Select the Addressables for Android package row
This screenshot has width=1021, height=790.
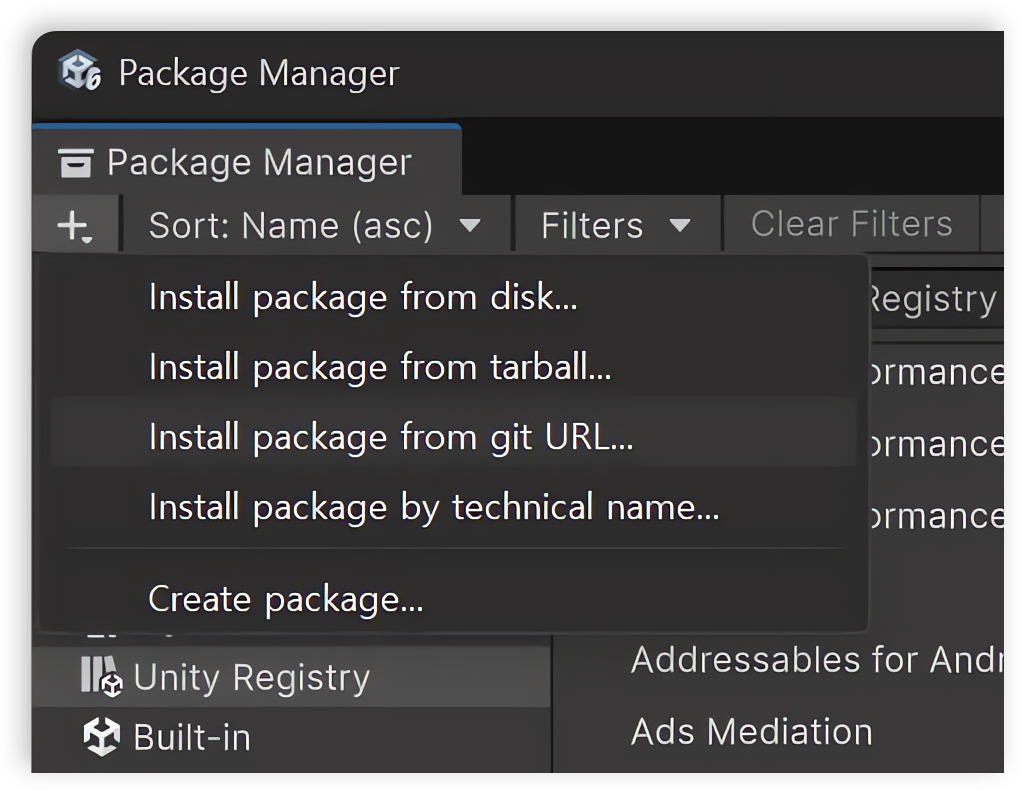tap(779, 659)
